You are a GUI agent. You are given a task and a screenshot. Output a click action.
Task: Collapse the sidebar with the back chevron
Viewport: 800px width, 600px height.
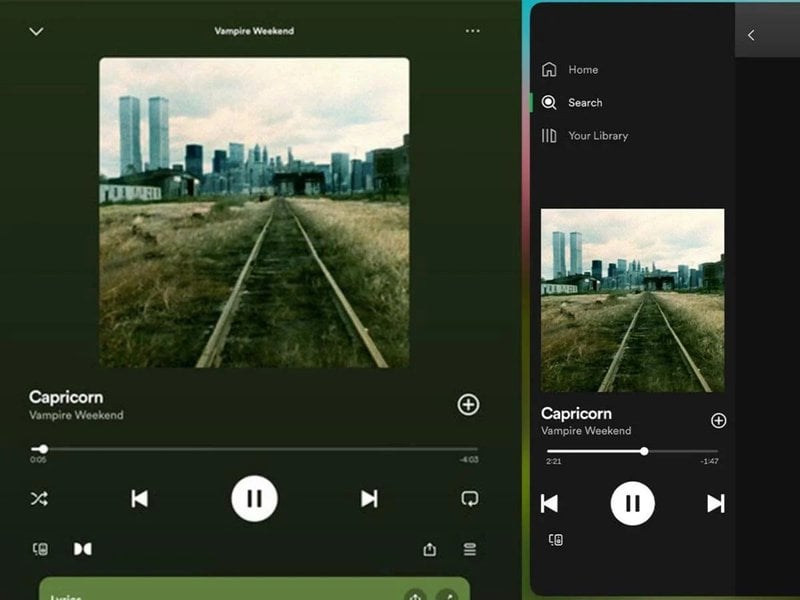pyautogui.click(x=751, y=34)
